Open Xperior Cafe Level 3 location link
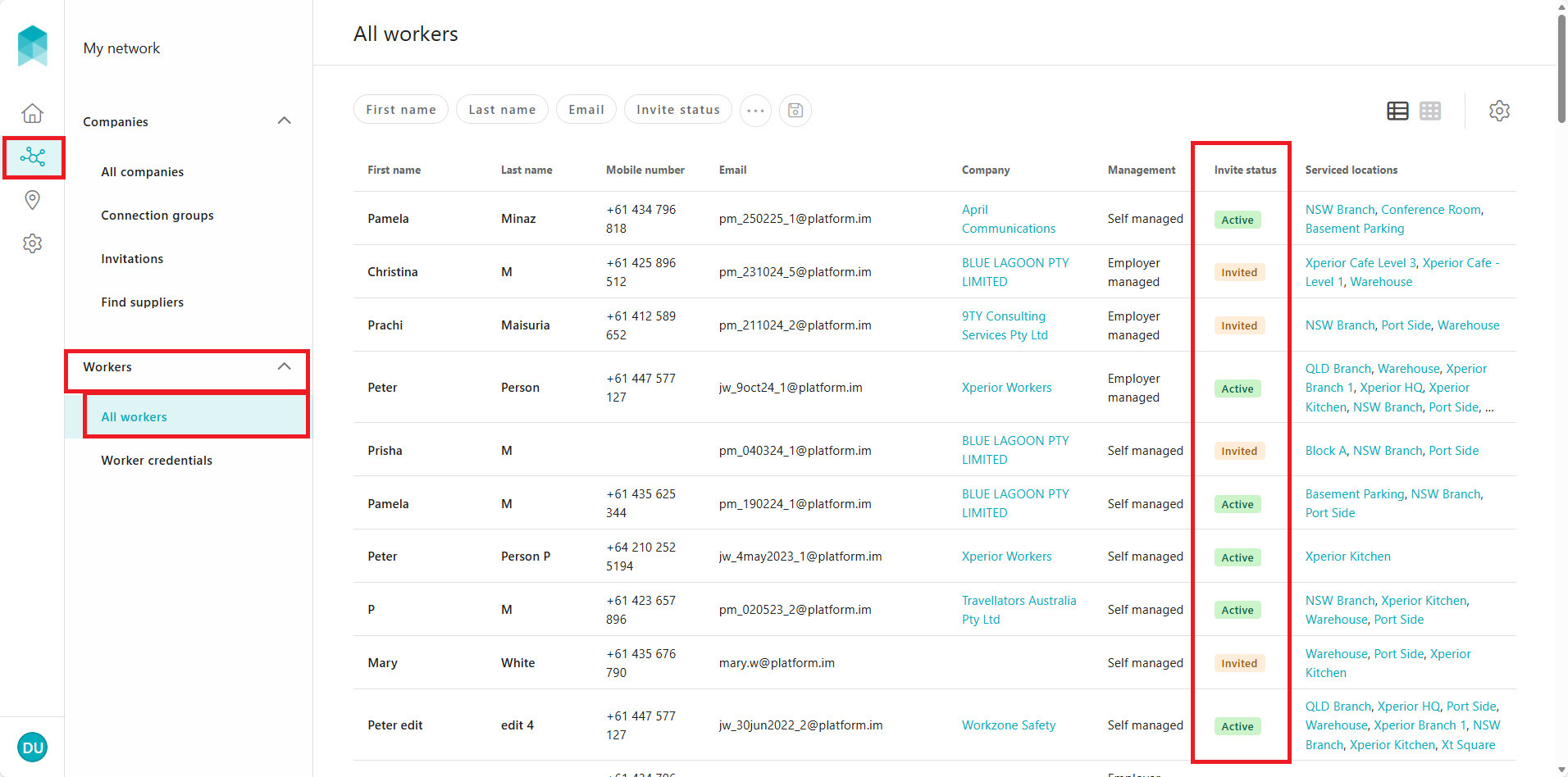Viewport: 1568px width, 777px height. (1361, 263)
